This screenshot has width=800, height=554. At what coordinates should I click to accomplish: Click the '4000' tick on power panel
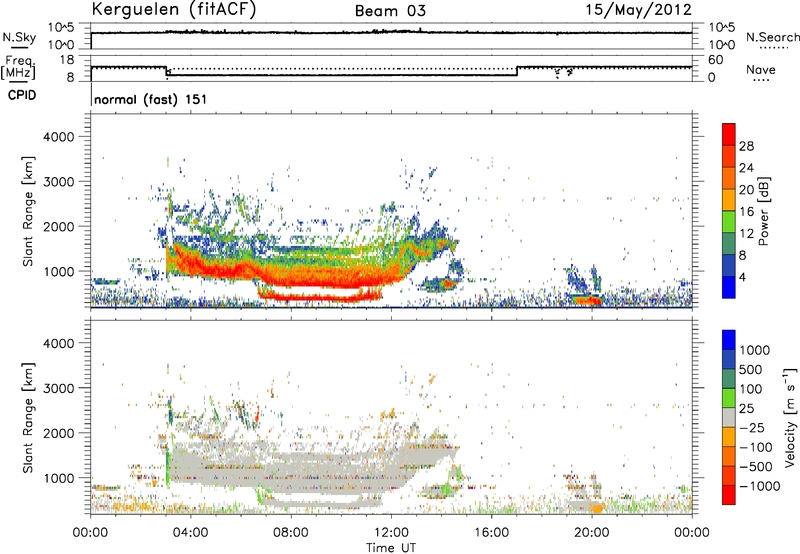pos(58,137)
